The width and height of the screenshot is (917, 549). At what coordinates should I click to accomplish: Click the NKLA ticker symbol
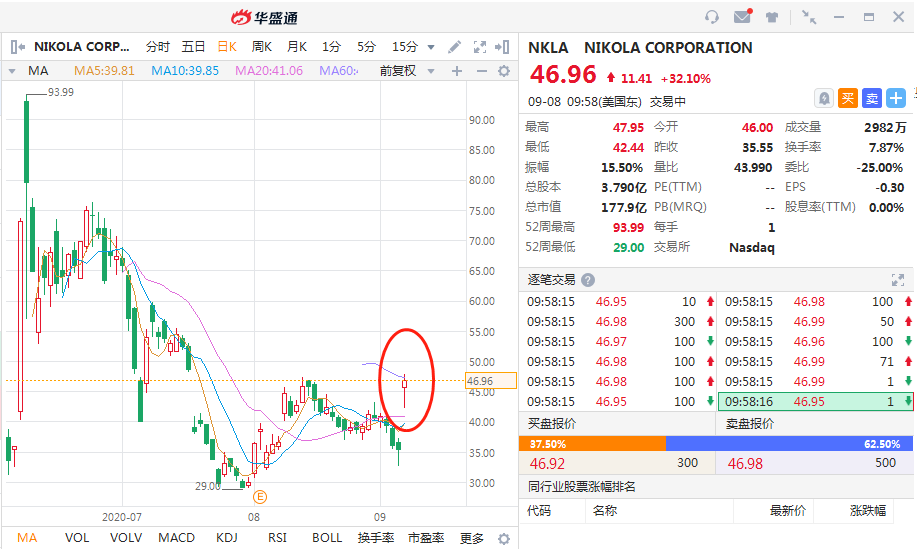(548, 48)
